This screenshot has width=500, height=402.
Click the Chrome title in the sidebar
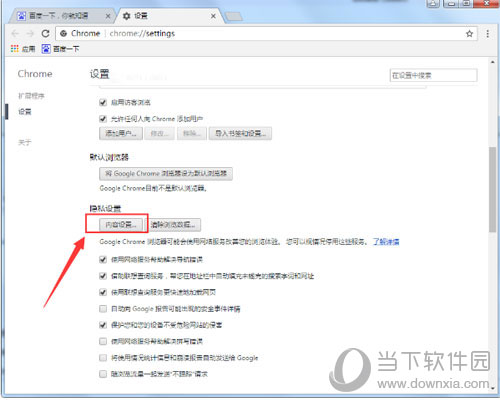point(35,74)
